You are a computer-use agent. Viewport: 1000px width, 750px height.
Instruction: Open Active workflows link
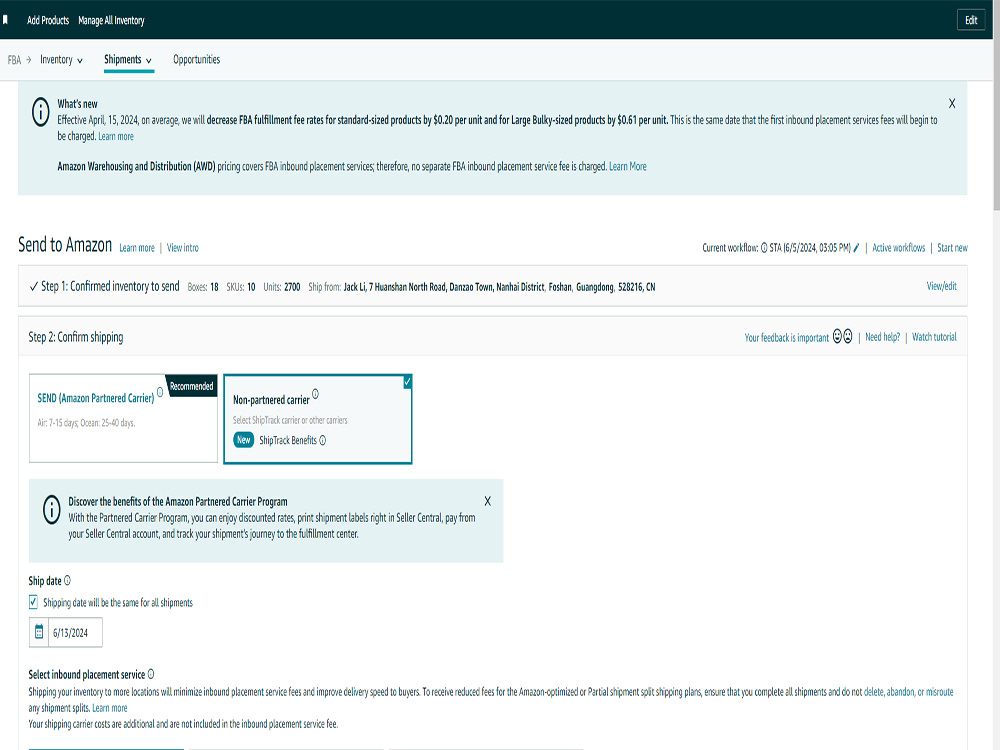(899, 247)
